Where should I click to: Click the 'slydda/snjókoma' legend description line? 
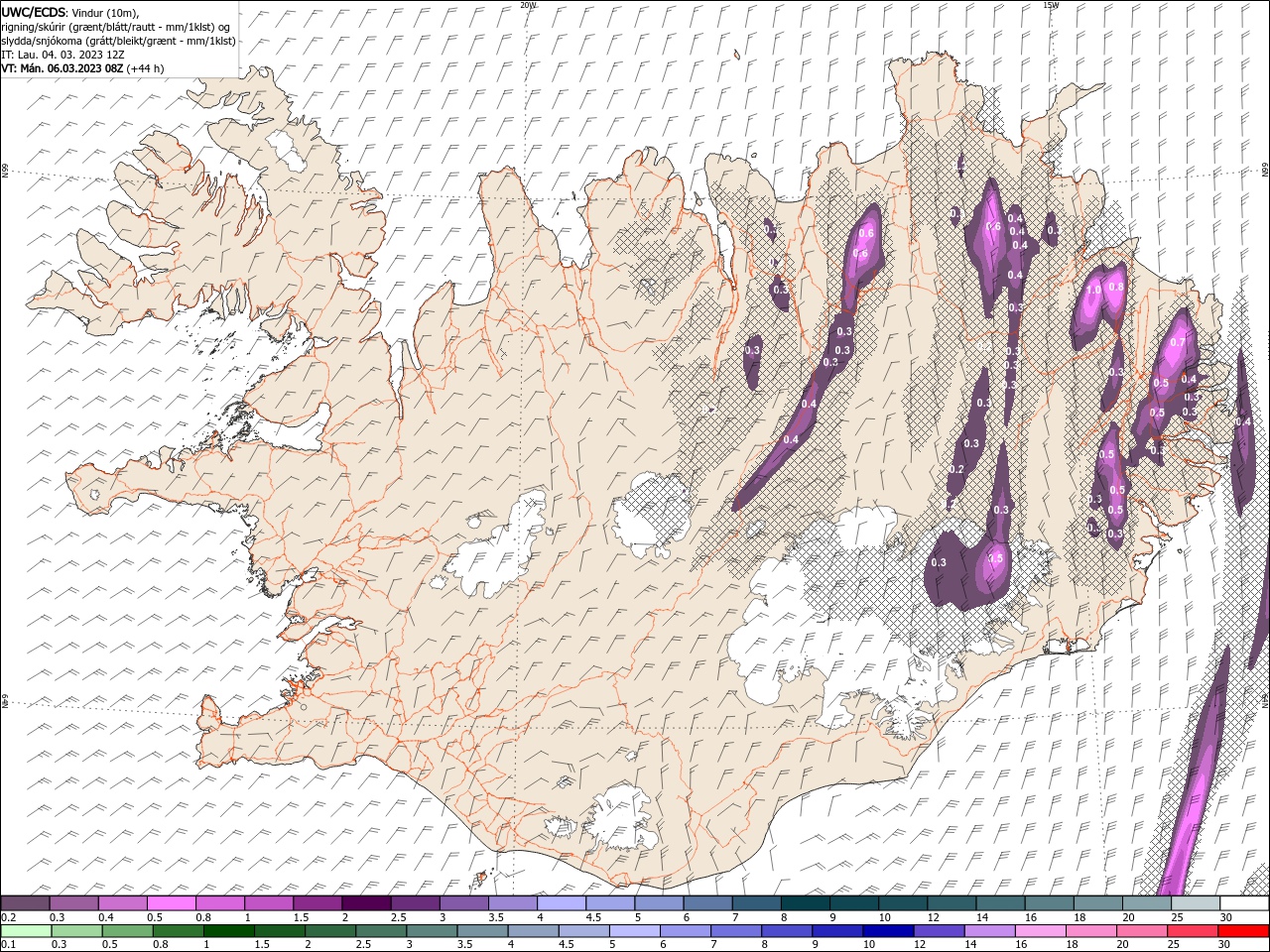118,41
